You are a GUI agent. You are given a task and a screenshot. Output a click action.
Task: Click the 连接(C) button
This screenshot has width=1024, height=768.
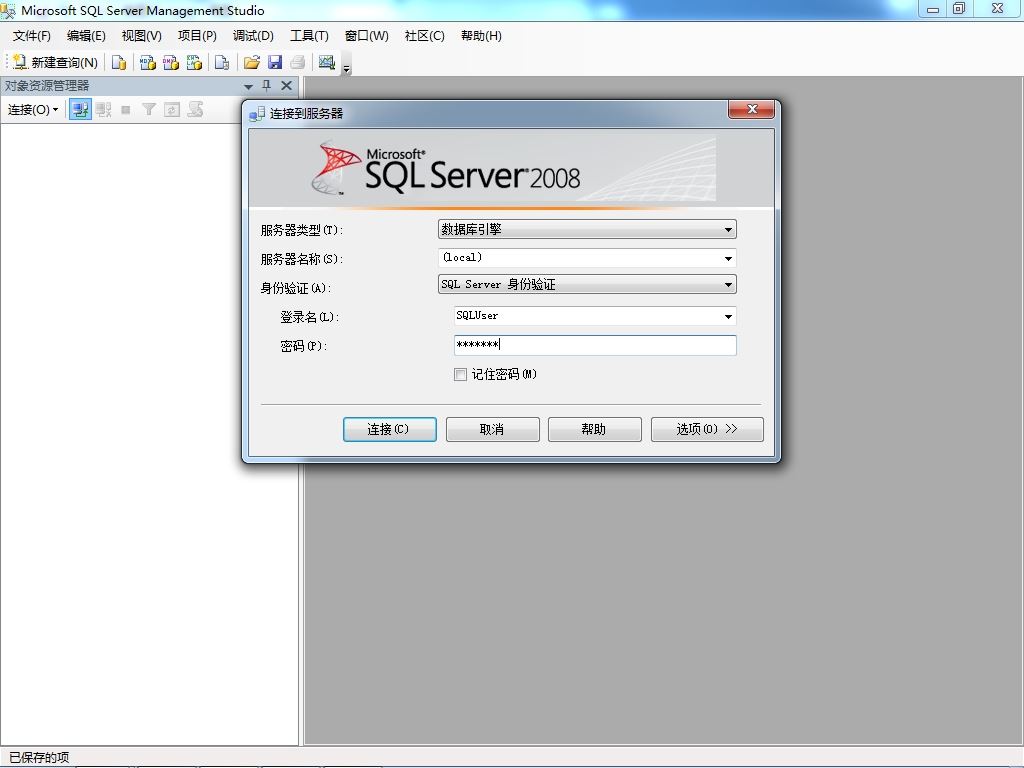(390, 429)
